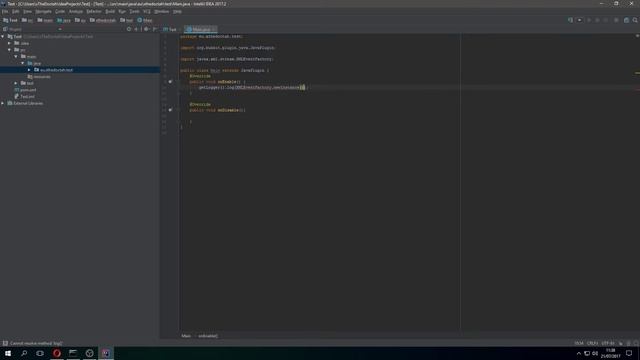Click the volume icon in system tray
Screen dimensions: 640x360
point(595,353)
